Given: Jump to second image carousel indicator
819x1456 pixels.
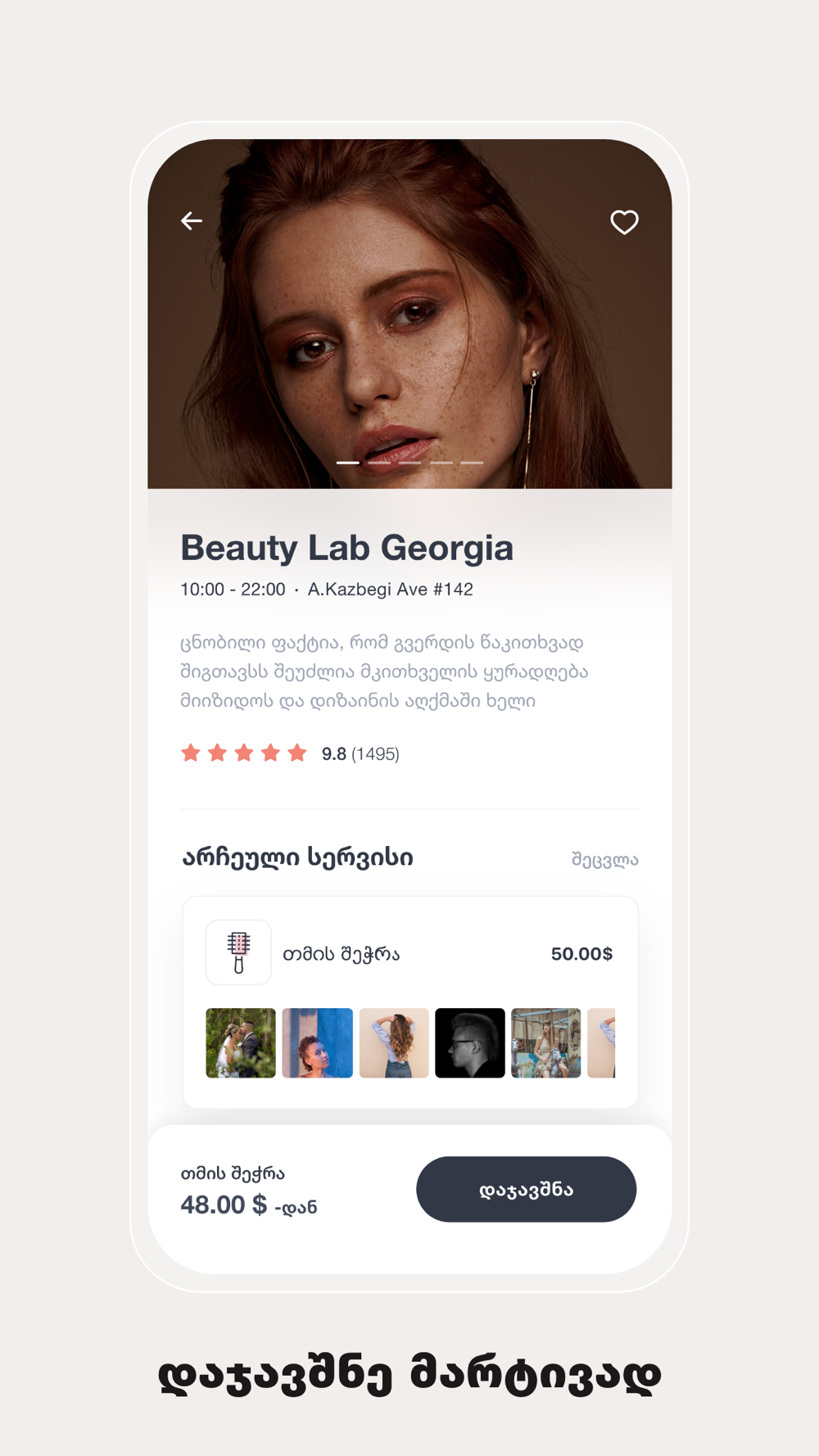Looking at the screenshot, I should tap(379, 463).
